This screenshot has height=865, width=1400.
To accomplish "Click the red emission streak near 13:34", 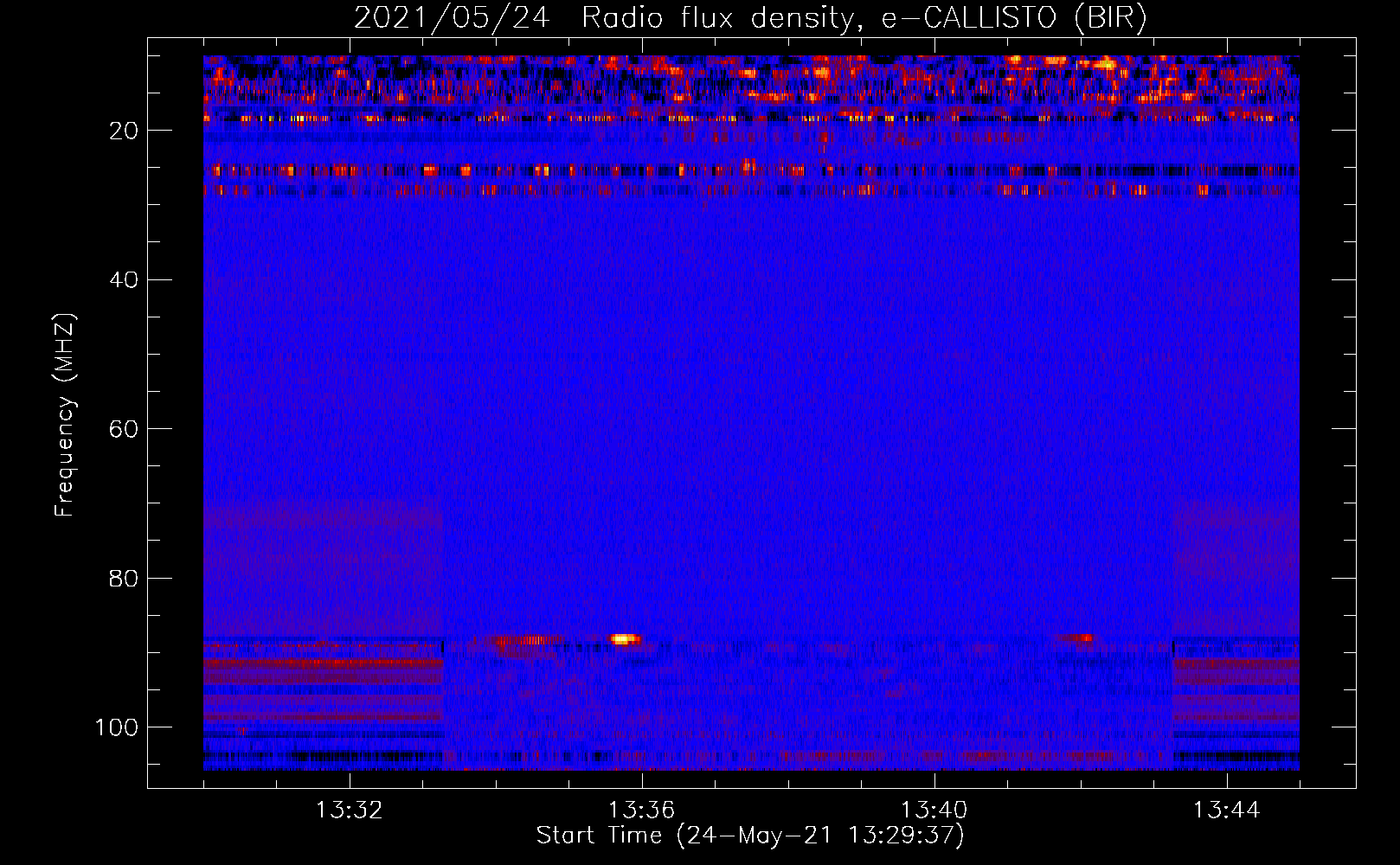I will click(x=525, y=642).
